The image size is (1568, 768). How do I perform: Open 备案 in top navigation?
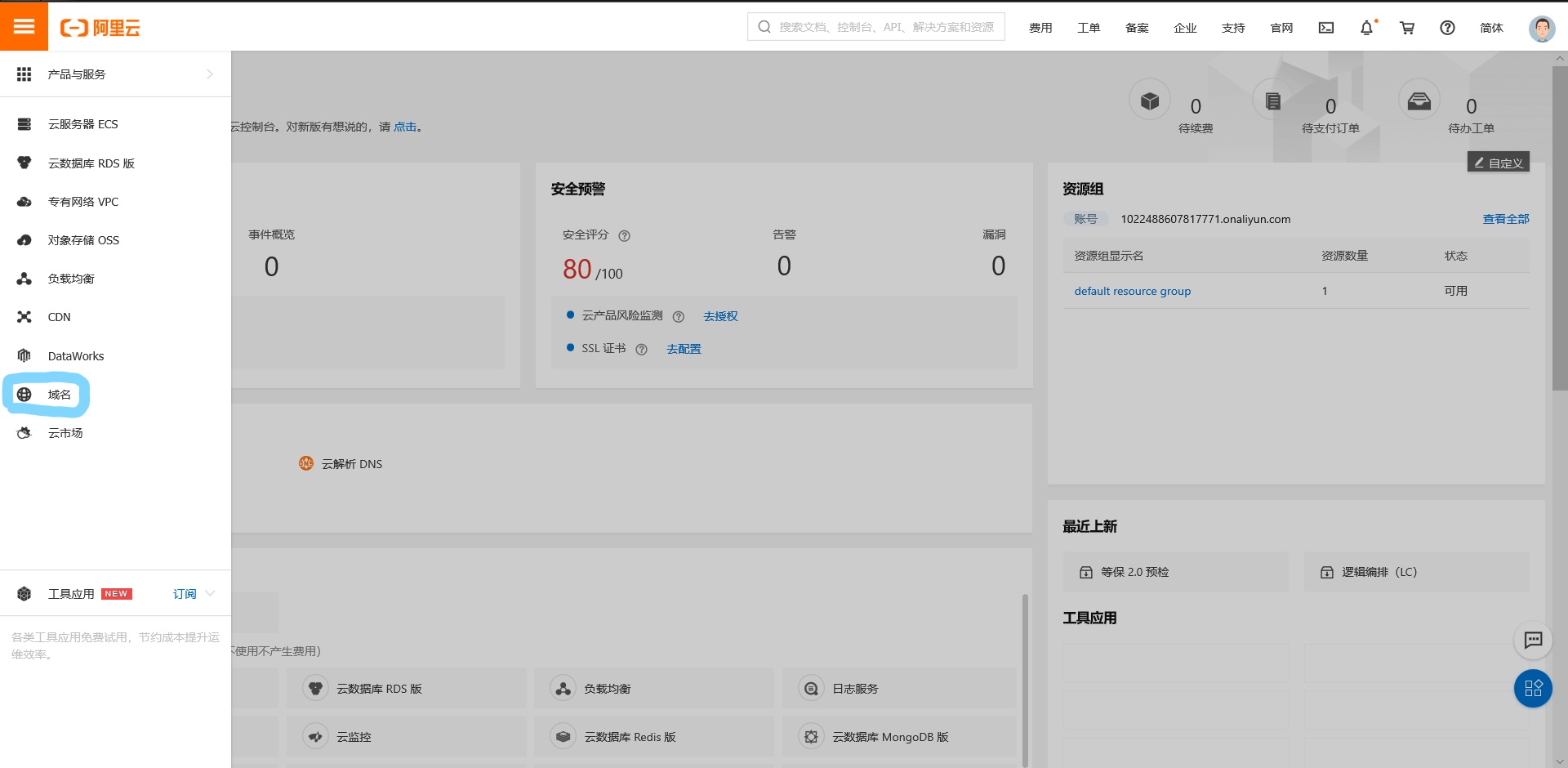click(1137, 28)
